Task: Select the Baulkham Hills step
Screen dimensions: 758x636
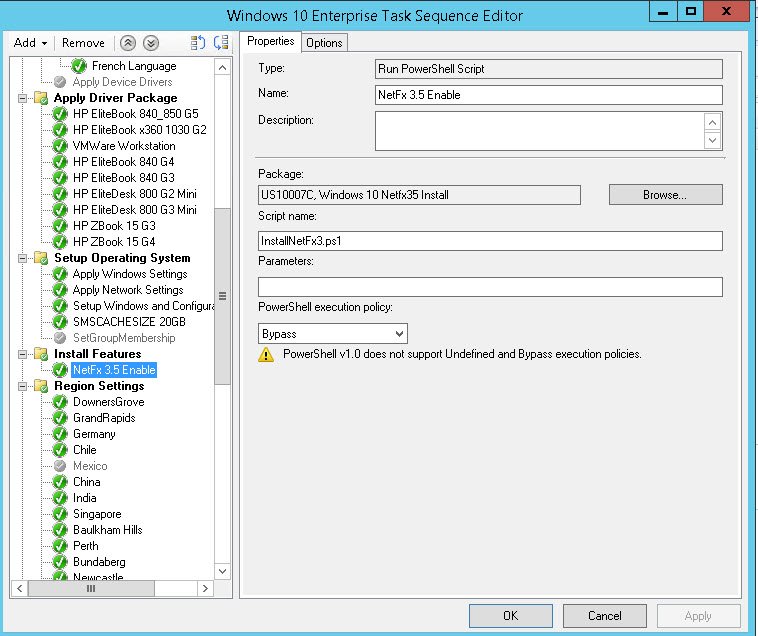Action: coord(108,530)
